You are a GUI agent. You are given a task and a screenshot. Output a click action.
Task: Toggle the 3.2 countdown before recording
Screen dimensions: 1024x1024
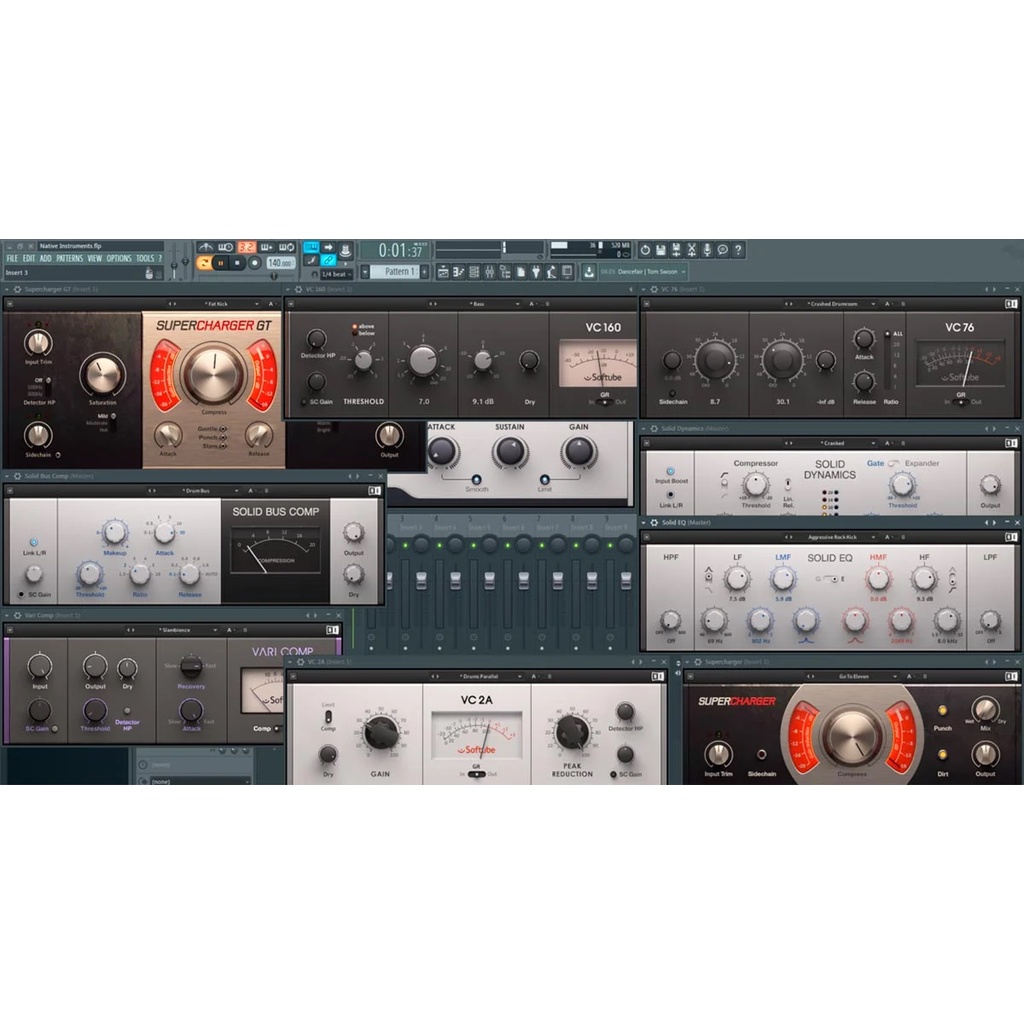(x=246, y=248)
